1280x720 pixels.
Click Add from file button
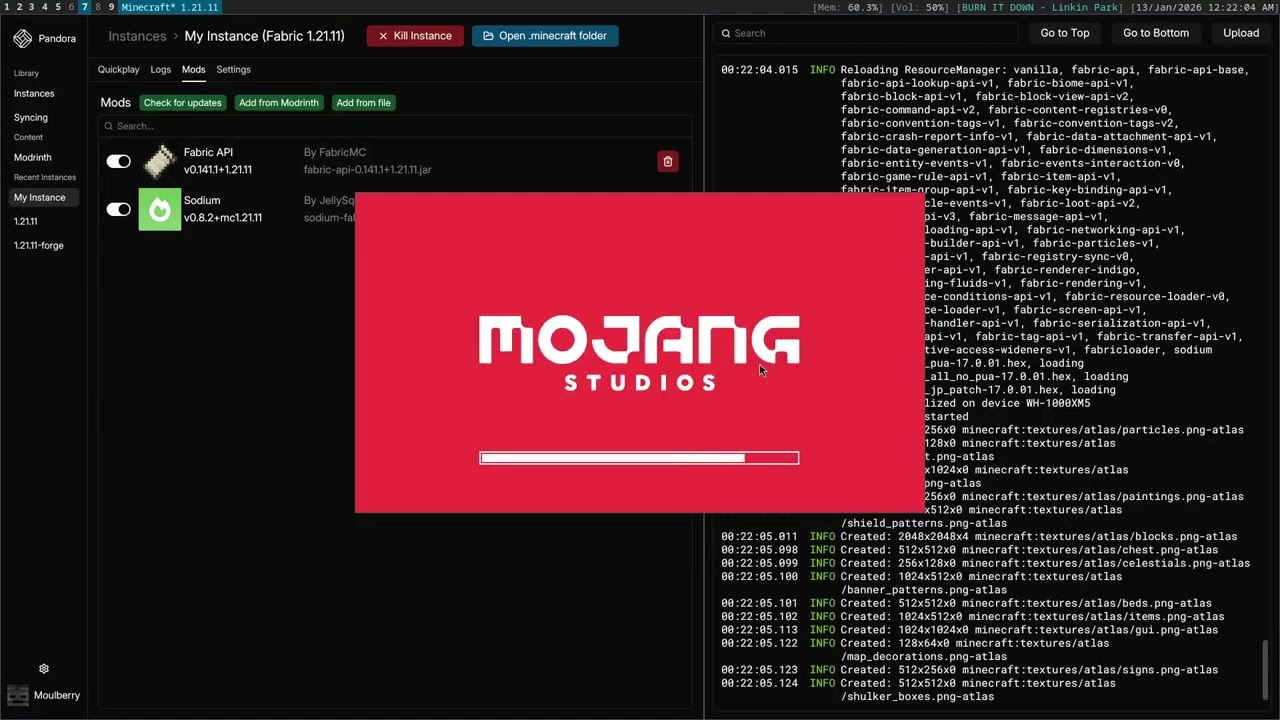tap(364, 103)
